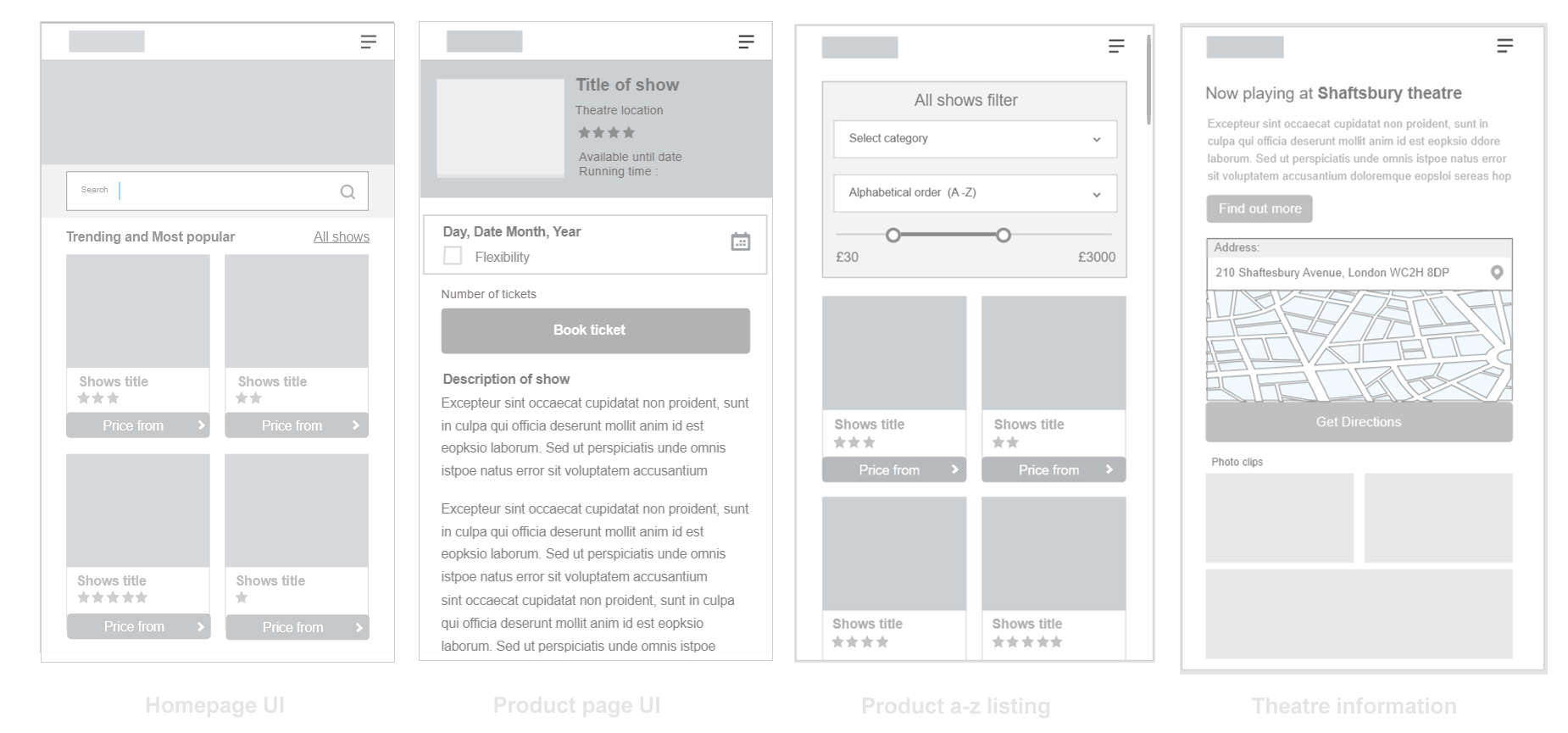This screenshot has height=733, width=1568.
Task: Click the Find out more button
Action: [x=1259, y=208]
